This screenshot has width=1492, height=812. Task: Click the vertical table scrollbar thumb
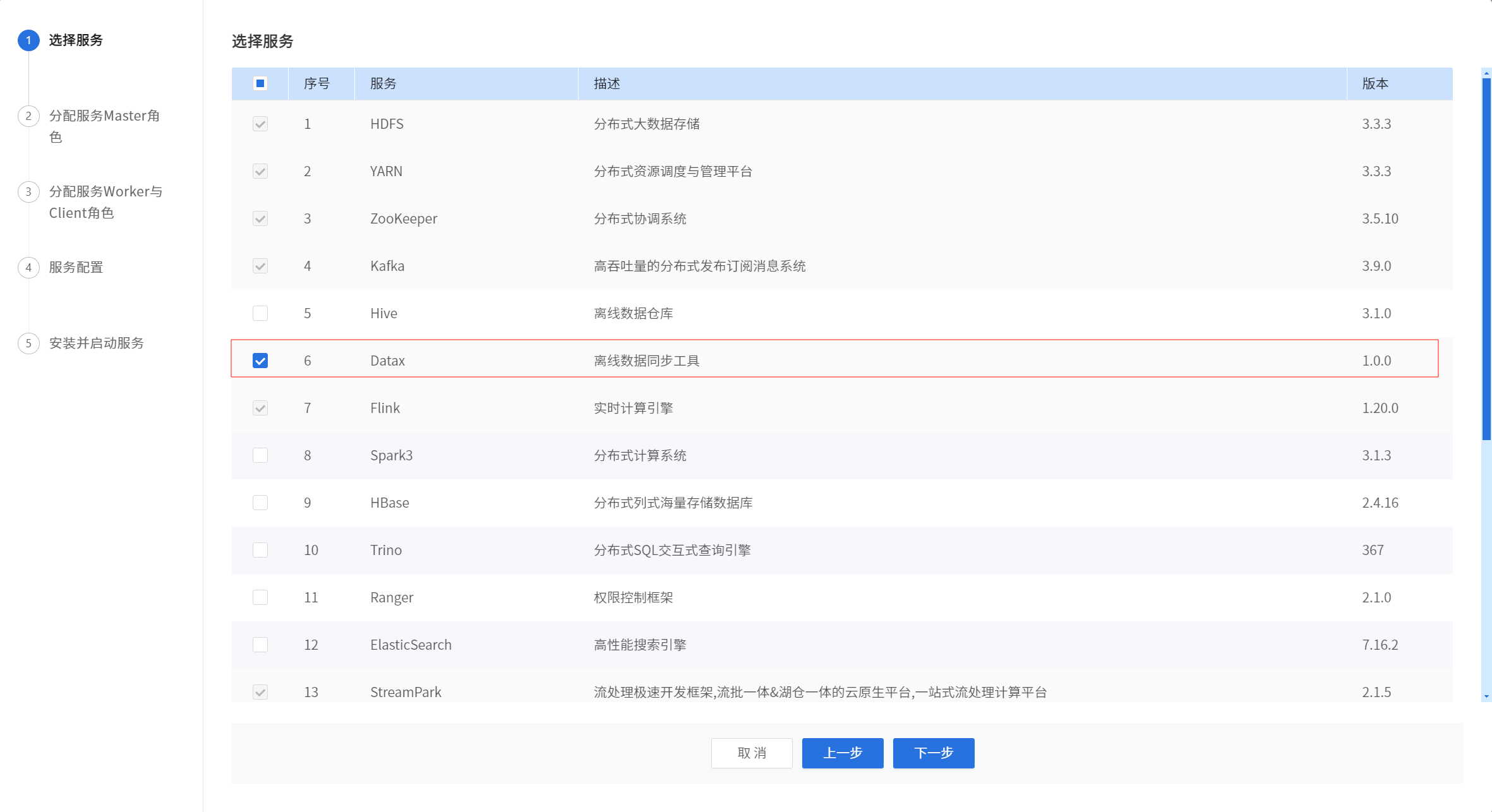[1486, 259]
